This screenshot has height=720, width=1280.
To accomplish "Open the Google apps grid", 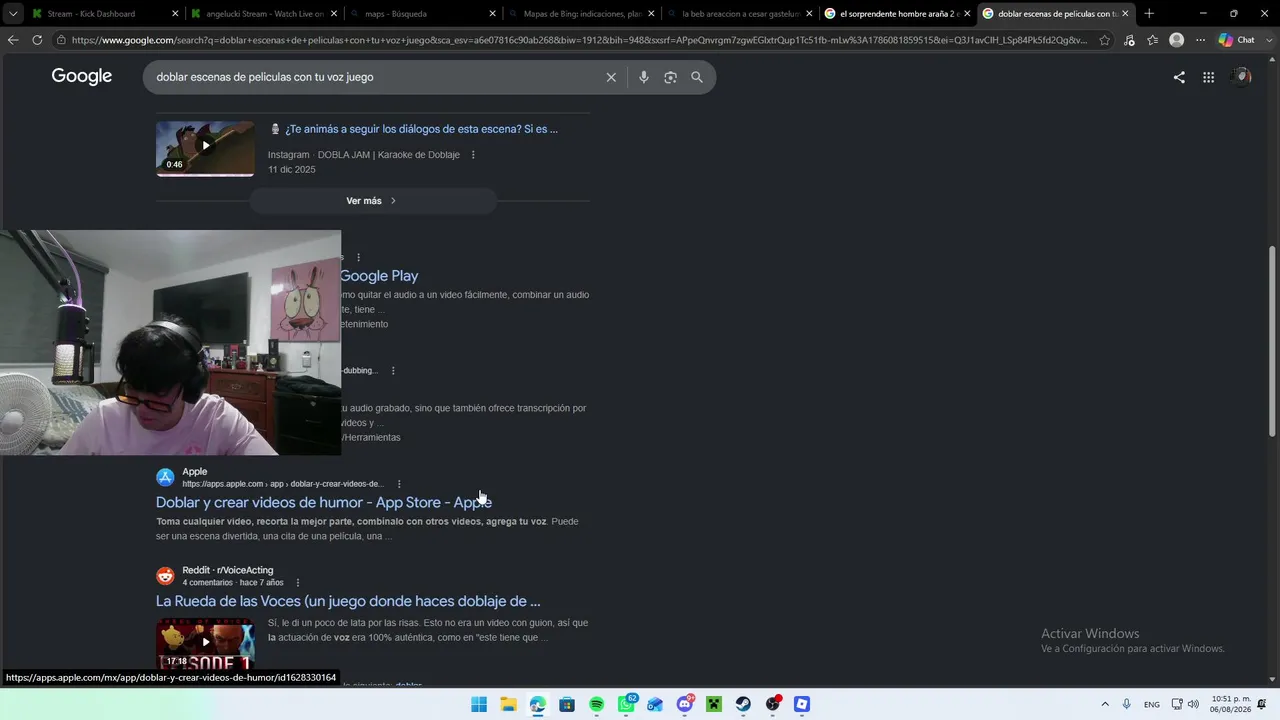I will tap(1208, 77).
